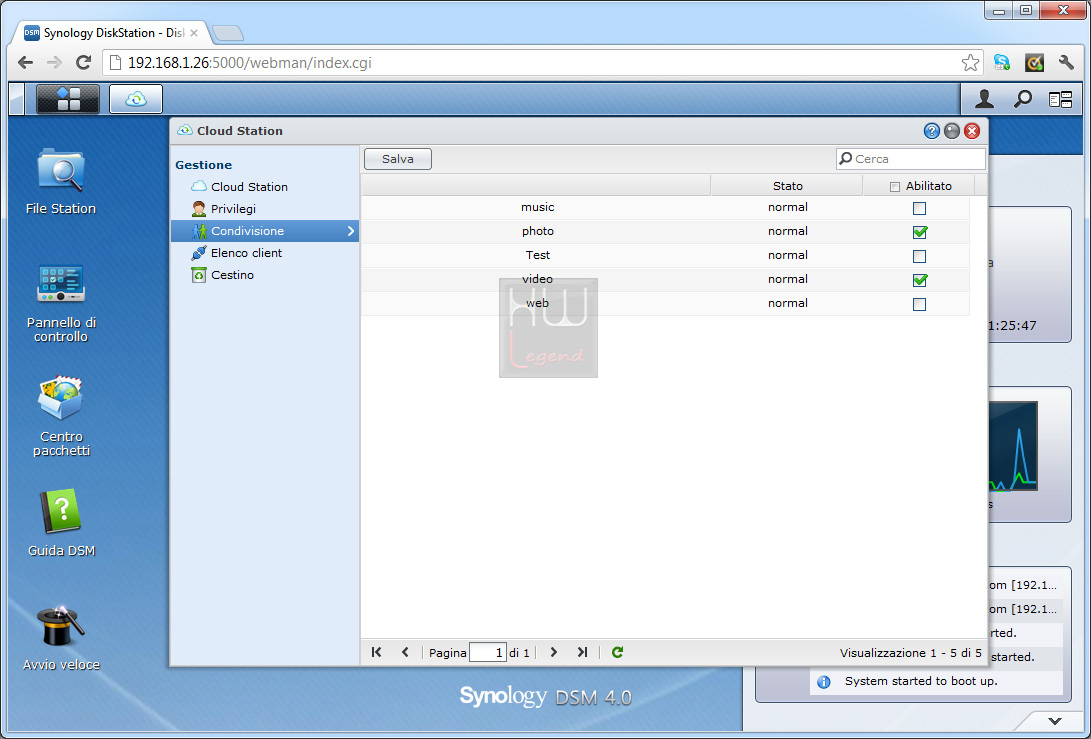This screenshot has width=1091, height=739.
Task: Enable Test share checkbox
Action: (919, 256)
